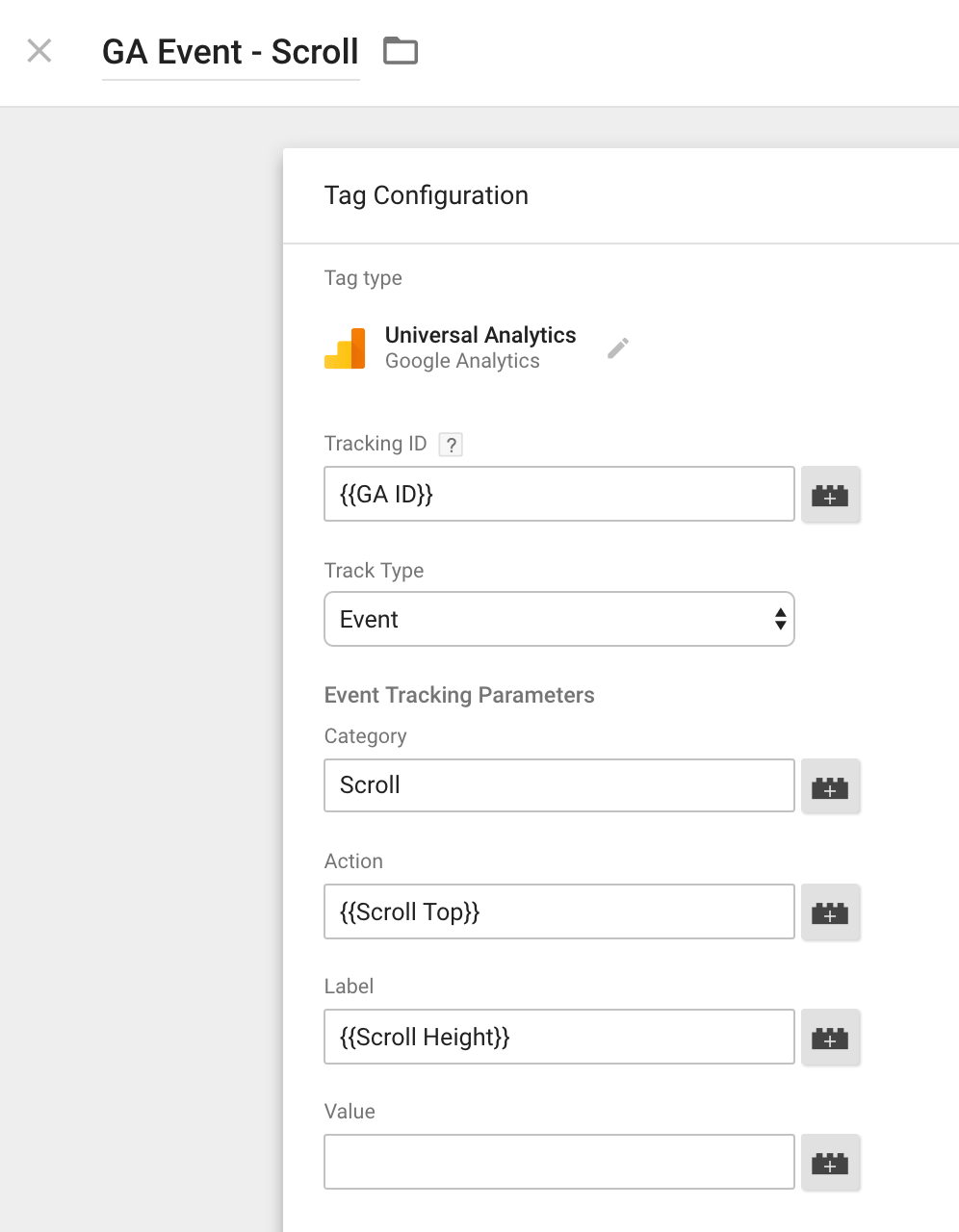Open the folder icon next to tag name

point(401,50)
